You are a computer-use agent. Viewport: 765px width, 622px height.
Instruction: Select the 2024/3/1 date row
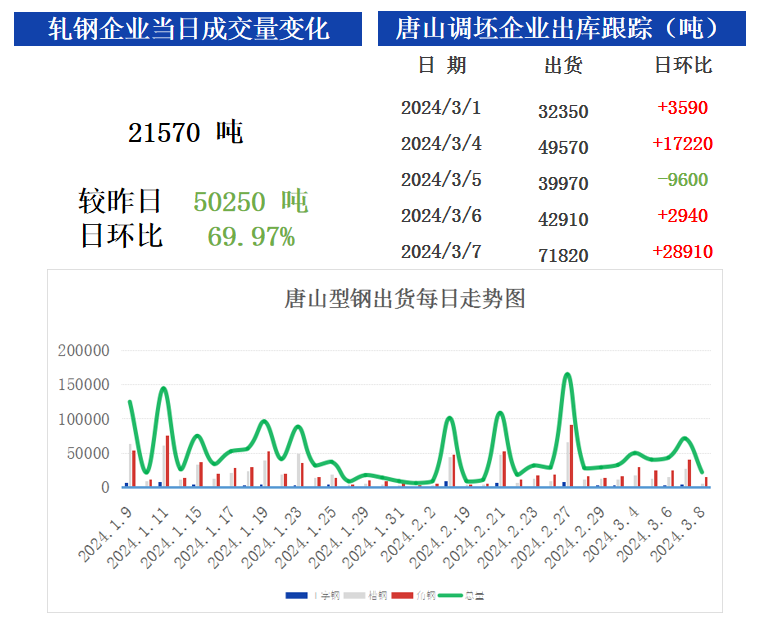tap(441, 108)
